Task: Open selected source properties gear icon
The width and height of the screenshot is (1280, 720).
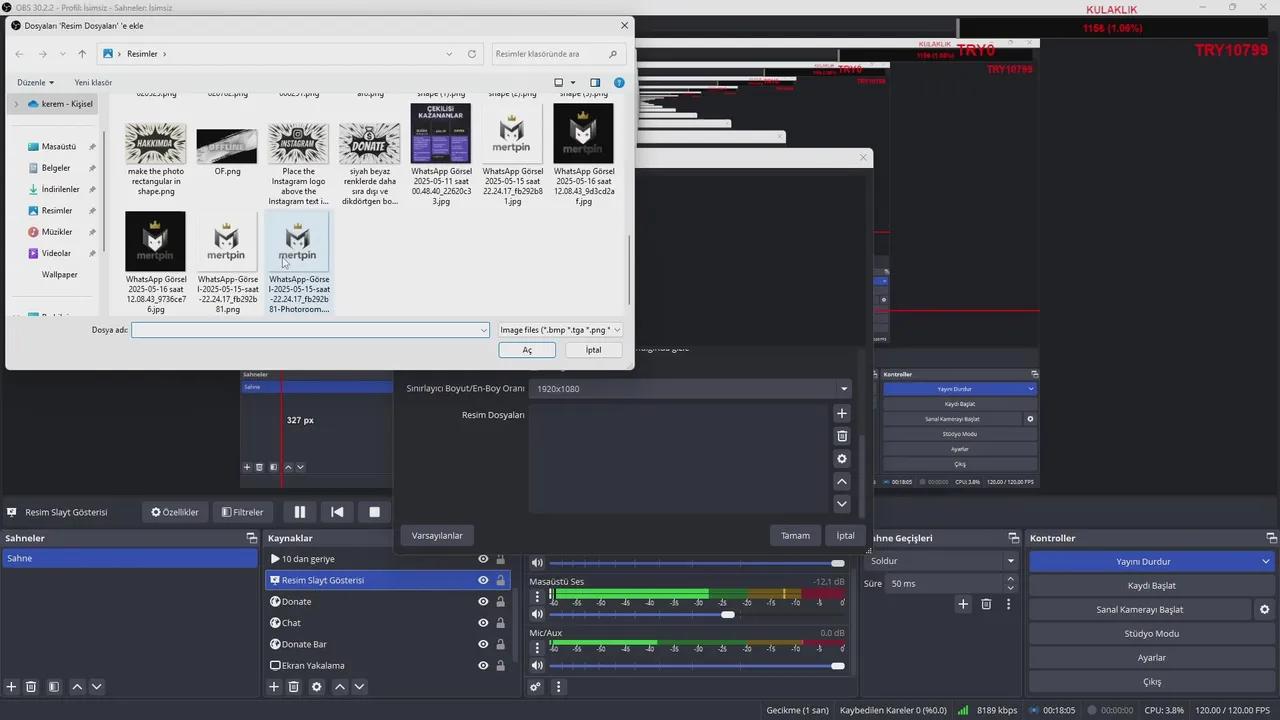Action: [317, 687]
